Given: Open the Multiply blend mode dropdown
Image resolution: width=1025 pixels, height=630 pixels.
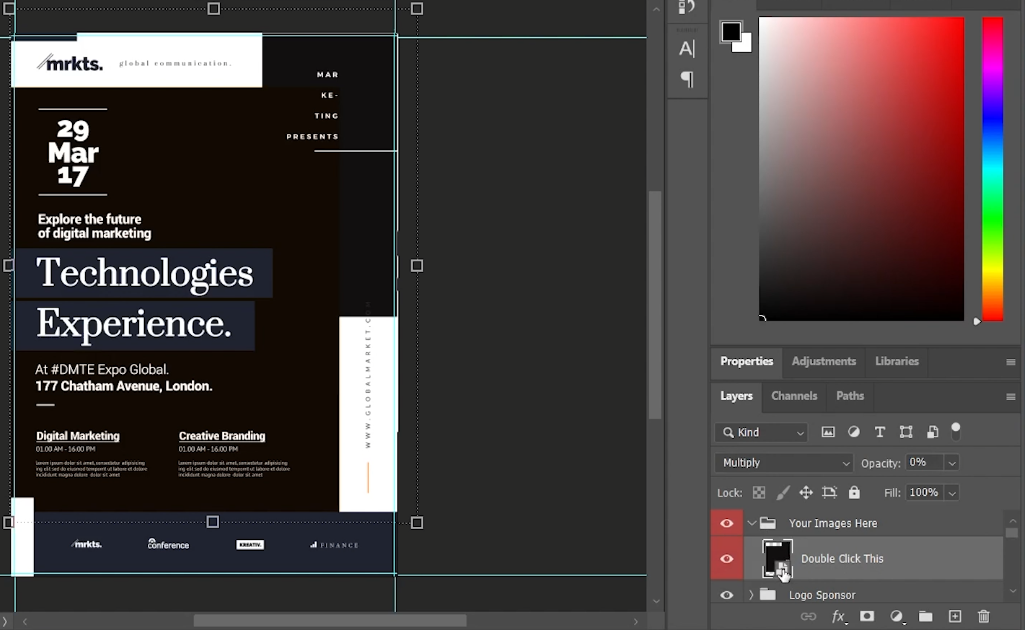Looking at the screenshot, I should click(783, 463).
